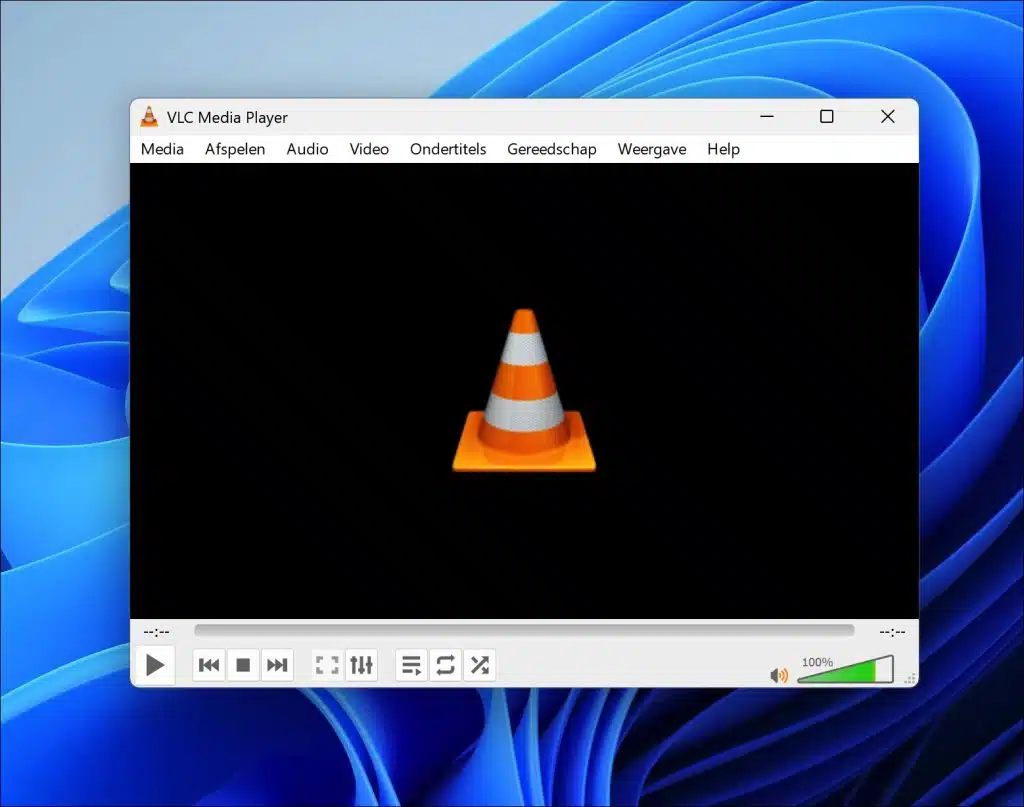Skip to next media track
Screen dimensions: 1024x807
pos(277,665)
